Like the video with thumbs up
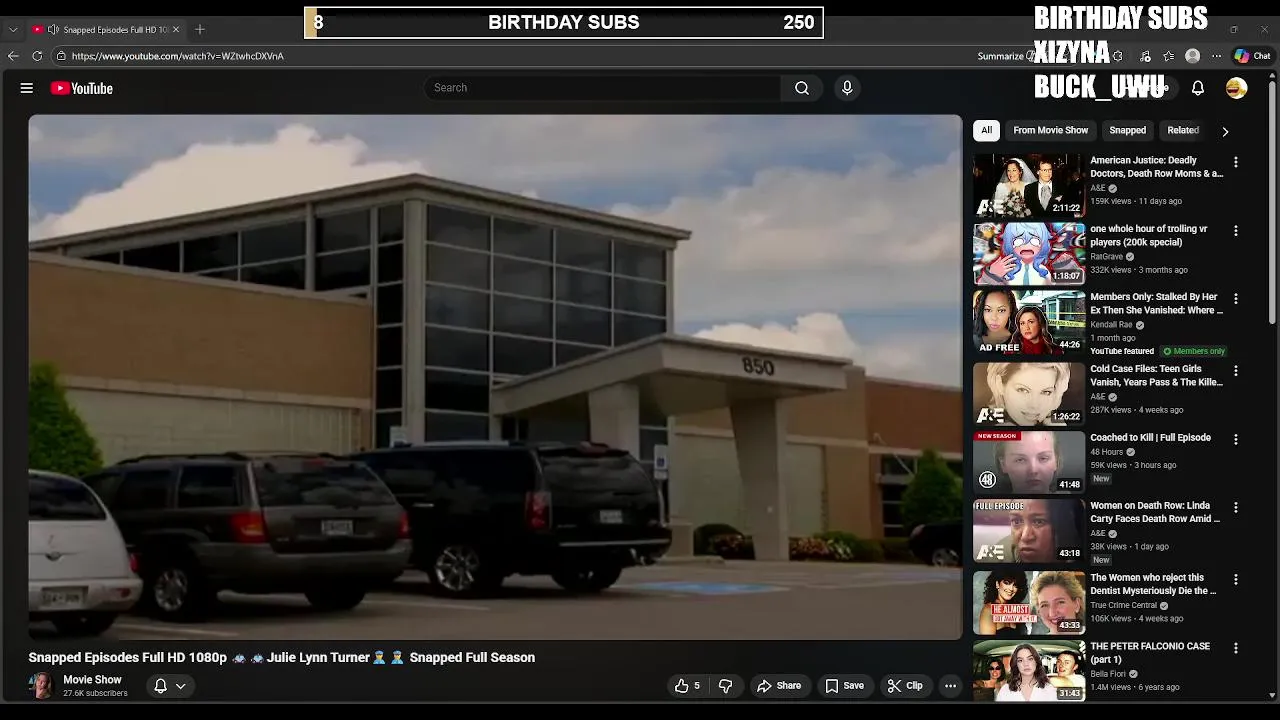Image resolution: width=1280 pixels, height=720 pixels. click(x=687, y=686)
